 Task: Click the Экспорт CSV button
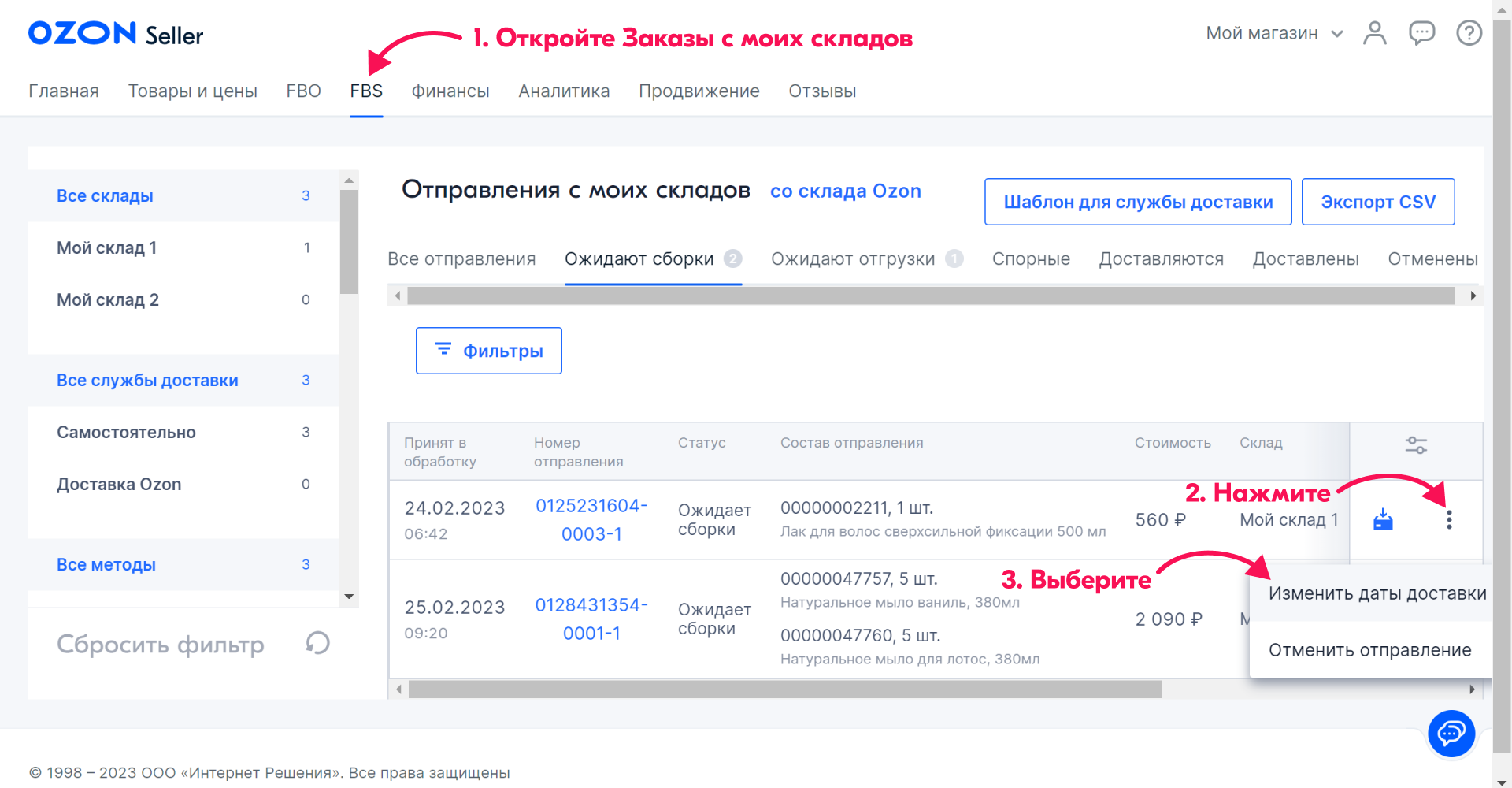1378,202
